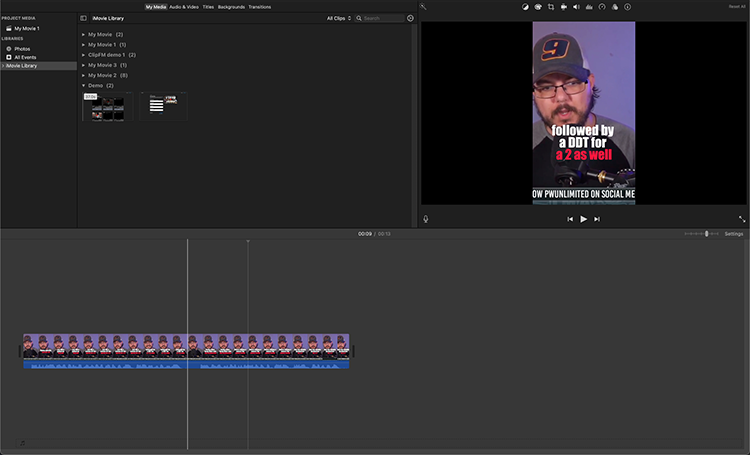The height and width of the screenshot is (455, 750).
Task: Skip to the previous clip
Action: point(570,219)
